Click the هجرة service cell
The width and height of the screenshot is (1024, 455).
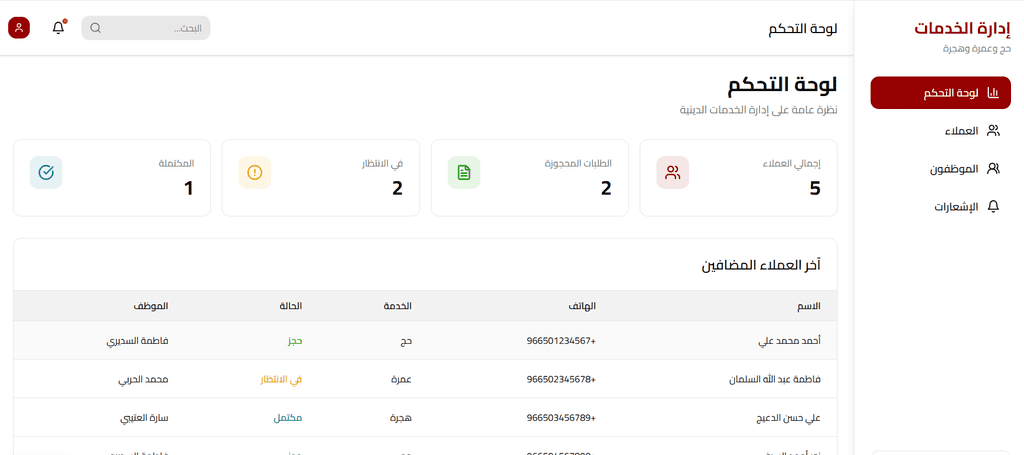[x=401, y=418]
